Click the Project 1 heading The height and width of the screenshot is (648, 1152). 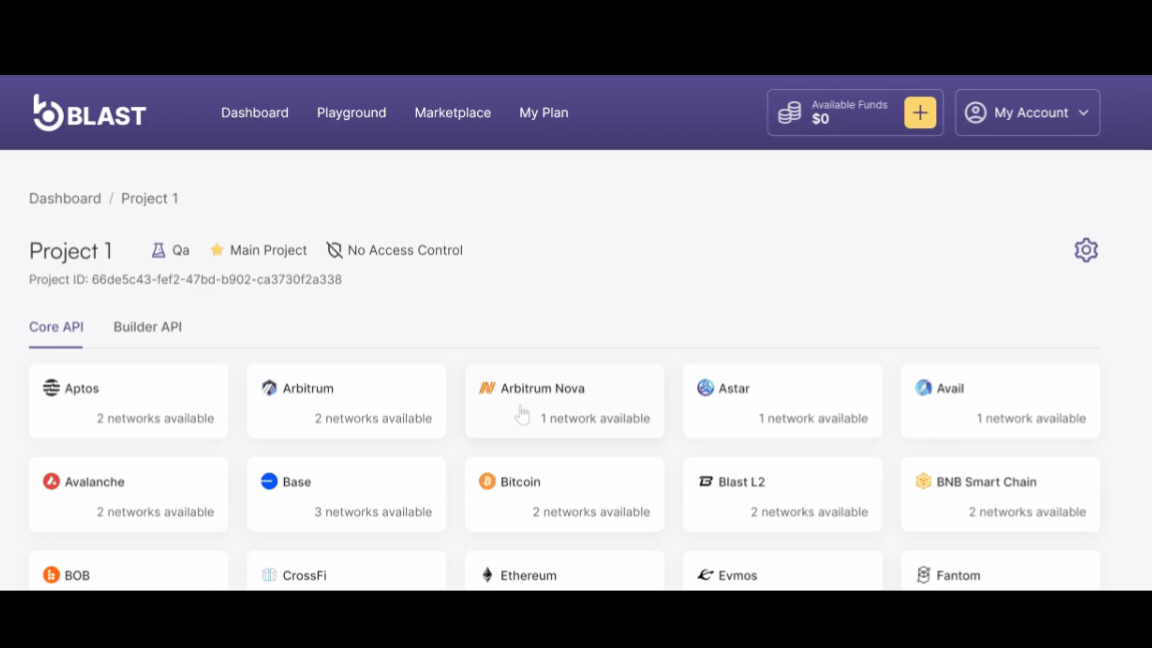click(71, 251)
